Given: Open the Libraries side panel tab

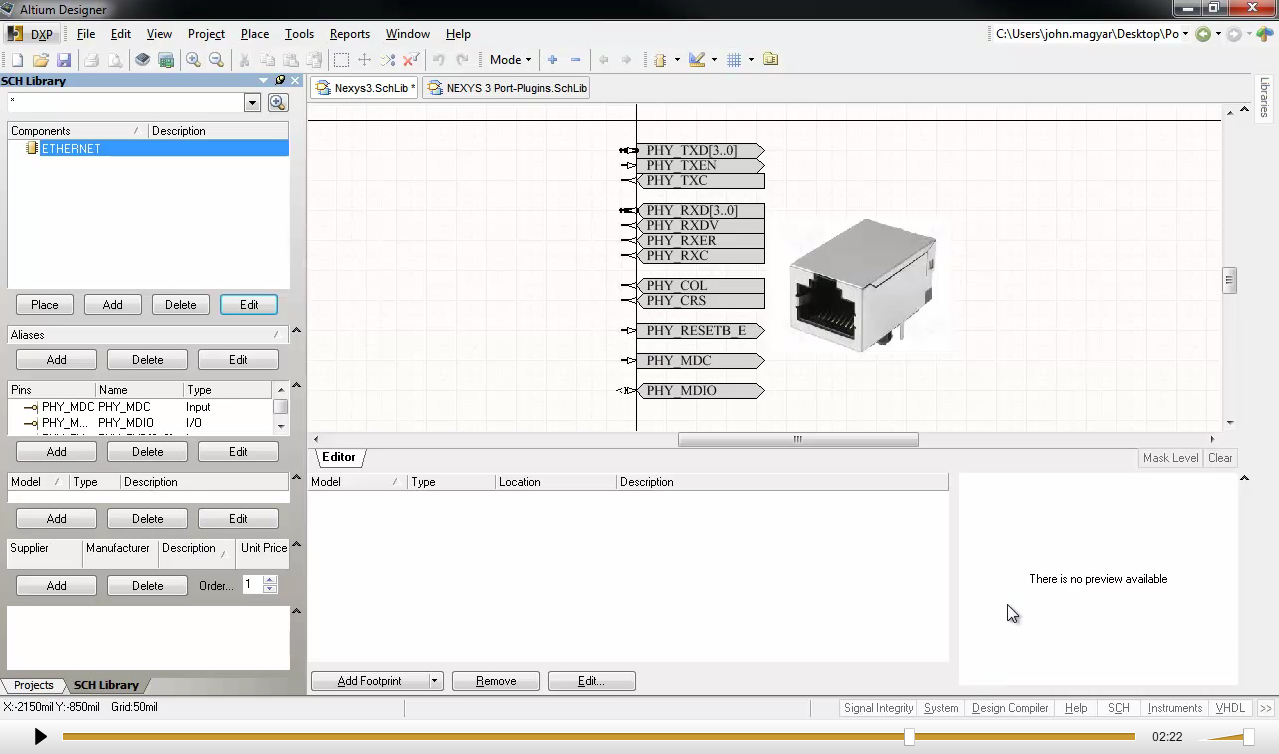Looking at the screenshot, I should point(1265,99).
